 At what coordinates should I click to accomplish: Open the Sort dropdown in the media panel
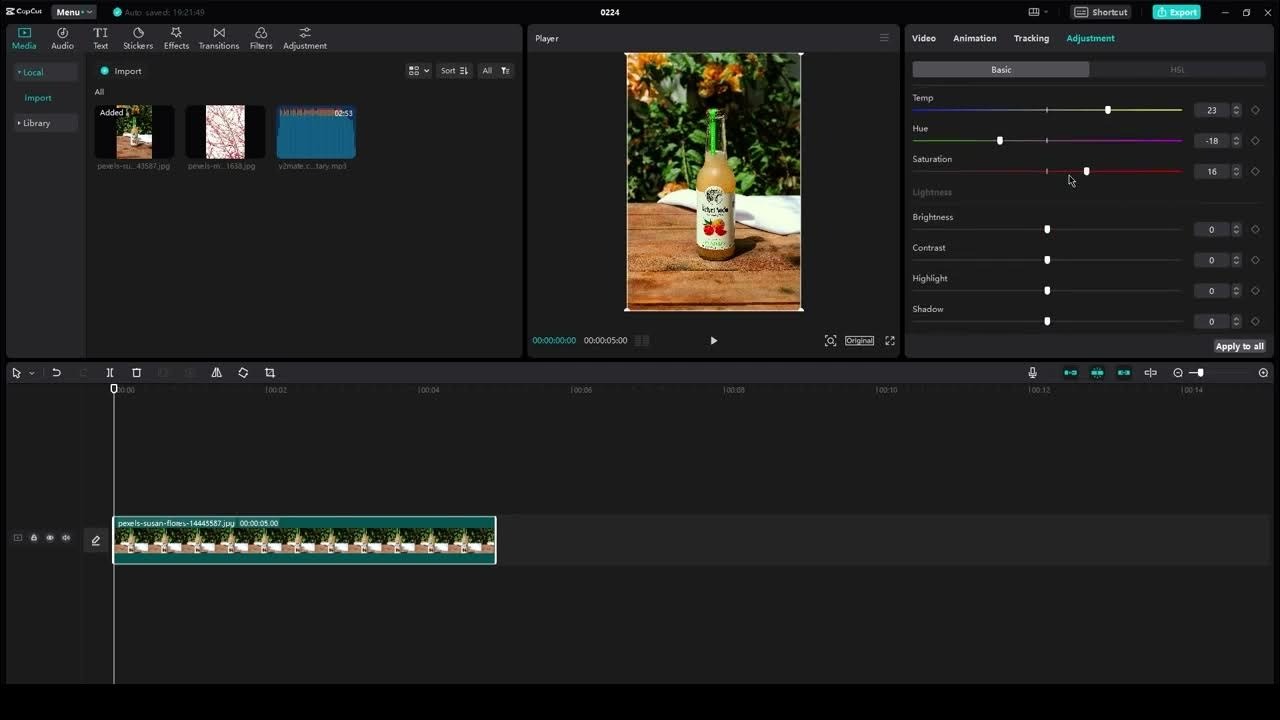pyautogui.click(x=453, y=70)
